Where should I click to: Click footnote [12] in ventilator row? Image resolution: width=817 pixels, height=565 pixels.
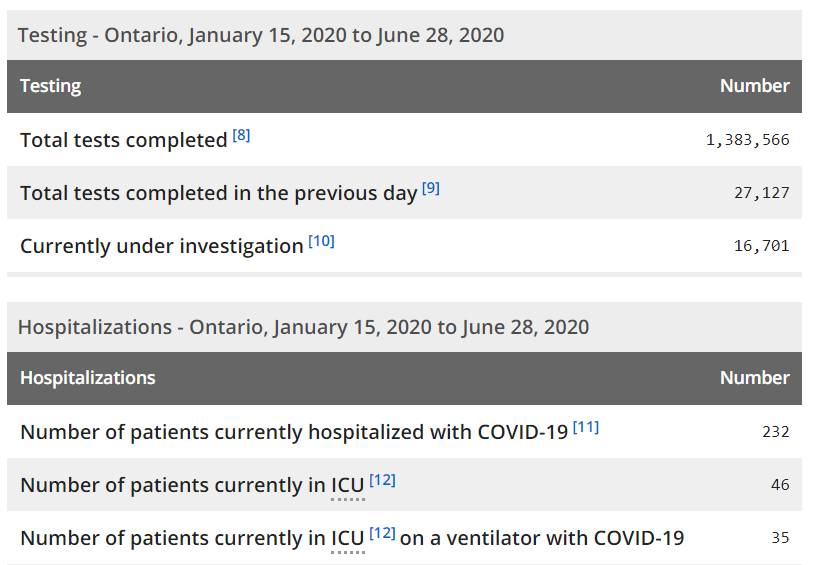coord(382,533)
